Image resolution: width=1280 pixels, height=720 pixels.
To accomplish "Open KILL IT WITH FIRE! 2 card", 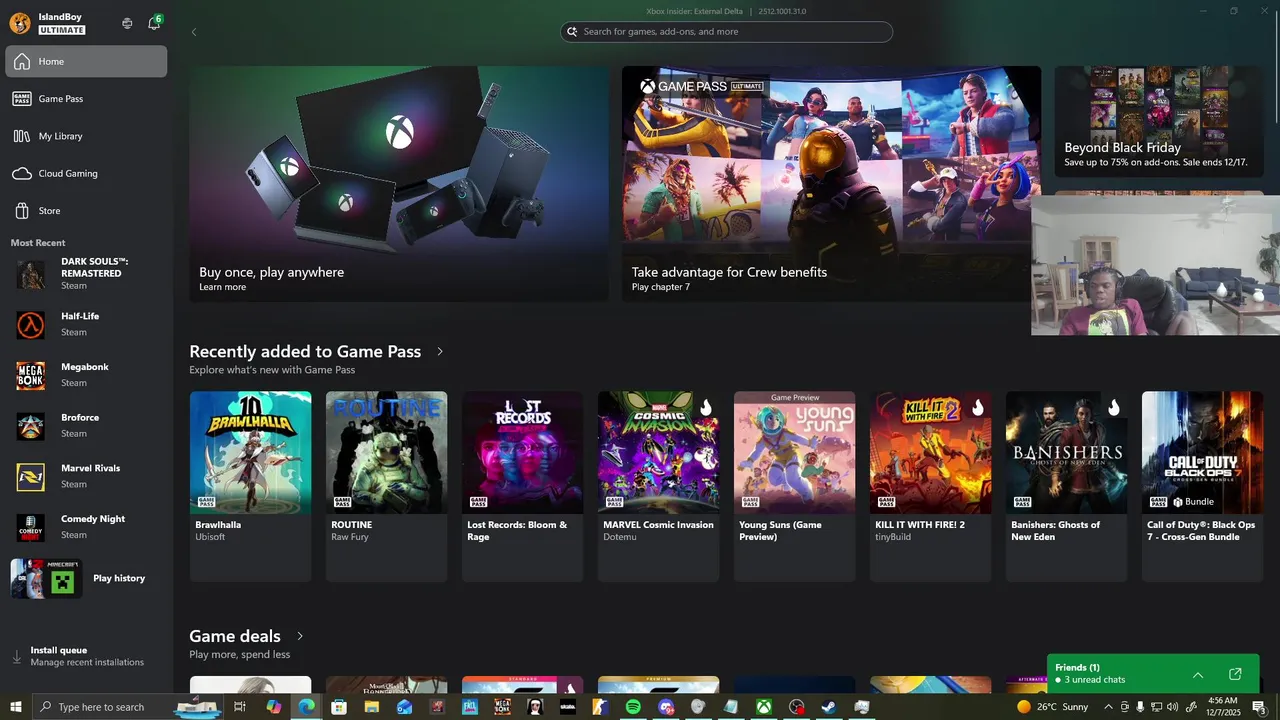I will click(930, 486).
